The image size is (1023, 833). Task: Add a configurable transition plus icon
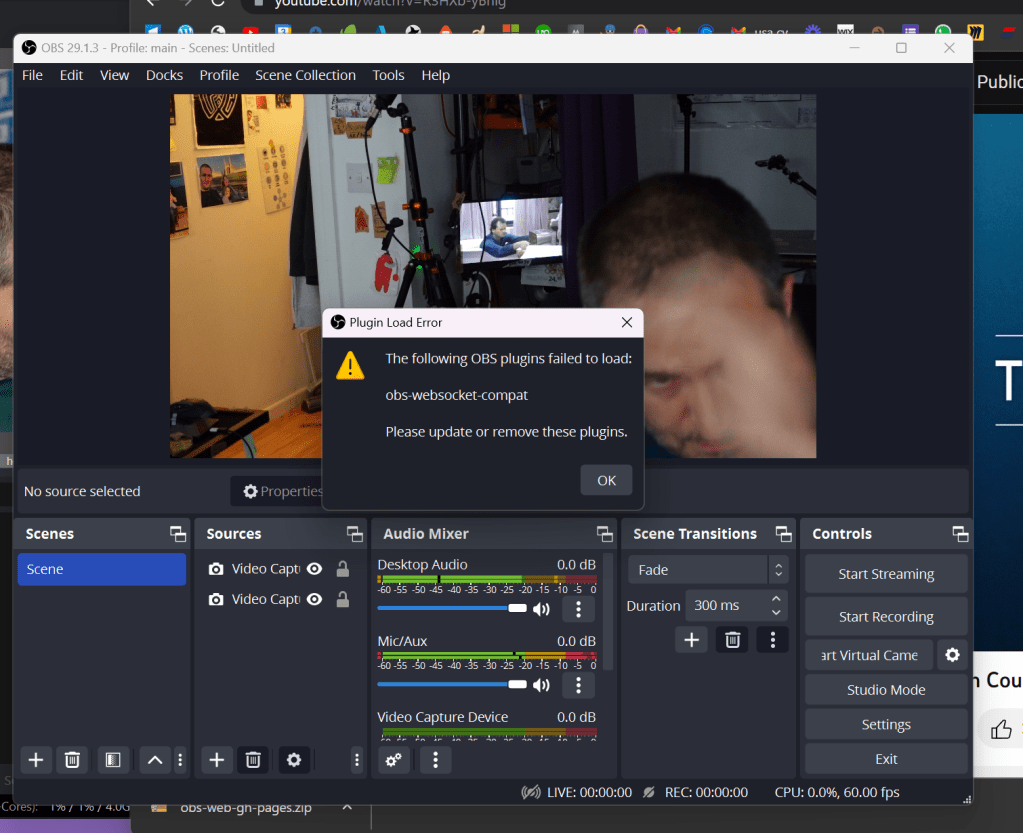point(692,640)
